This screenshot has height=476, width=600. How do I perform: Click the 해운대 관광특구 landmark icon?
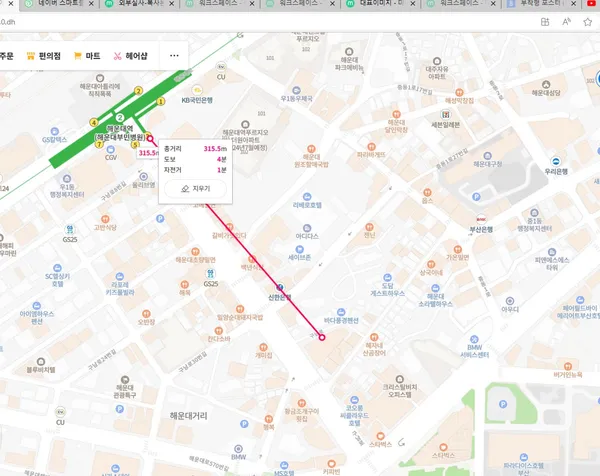point(125,380)
